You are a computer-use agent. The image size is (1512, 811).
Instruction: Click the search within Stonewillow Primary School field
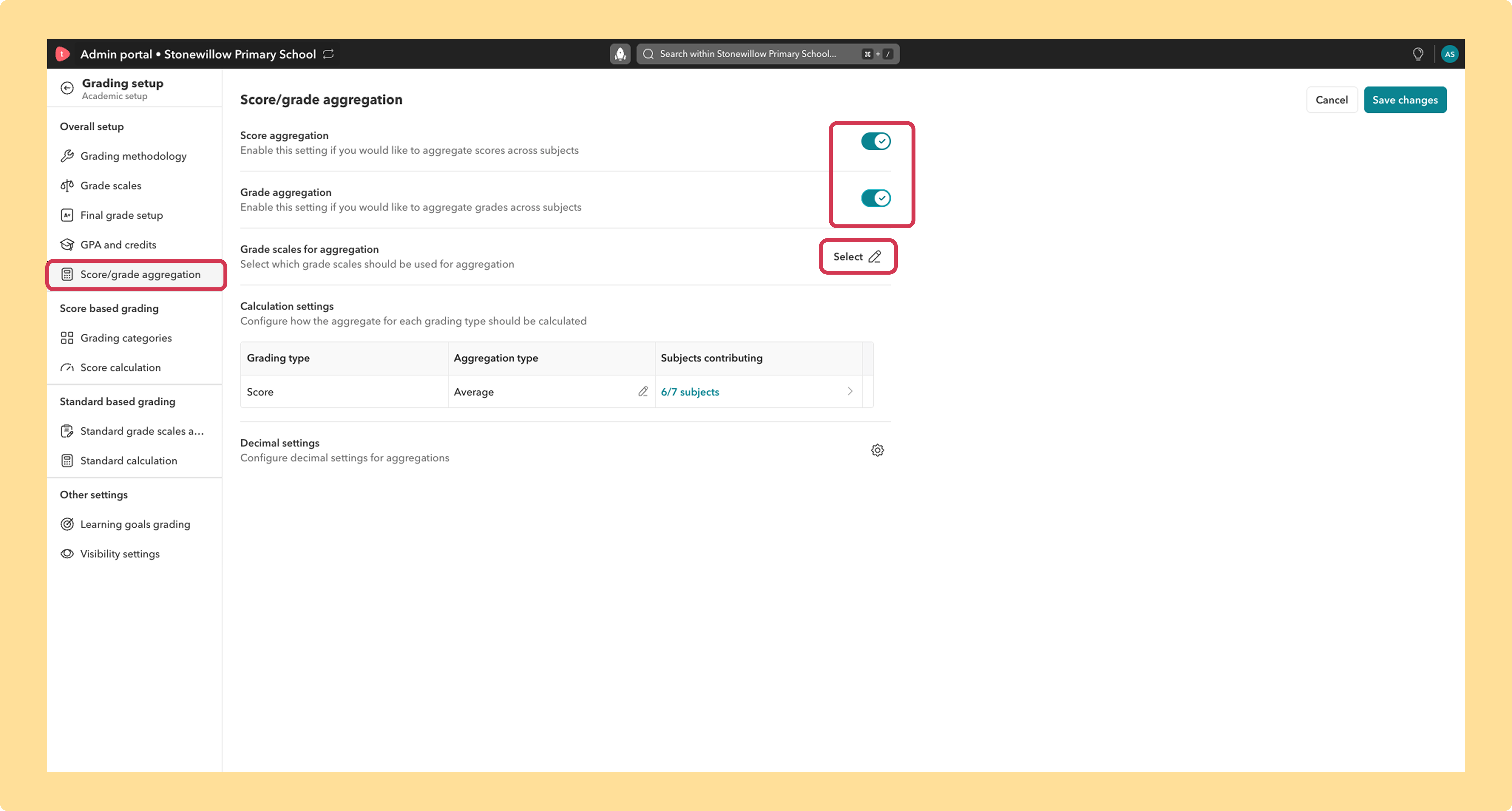click(768, 54)
